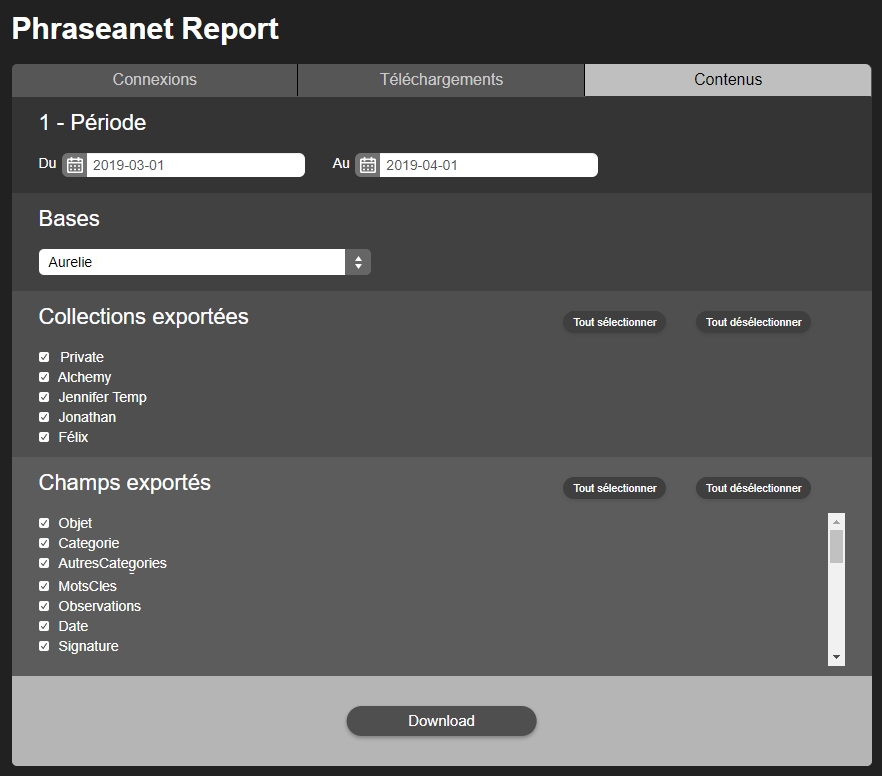Image resolution: width=882 pixels, height=776 pixels.
Task: Click the start date field 2019-03-01
Action: tap(195, 165)
